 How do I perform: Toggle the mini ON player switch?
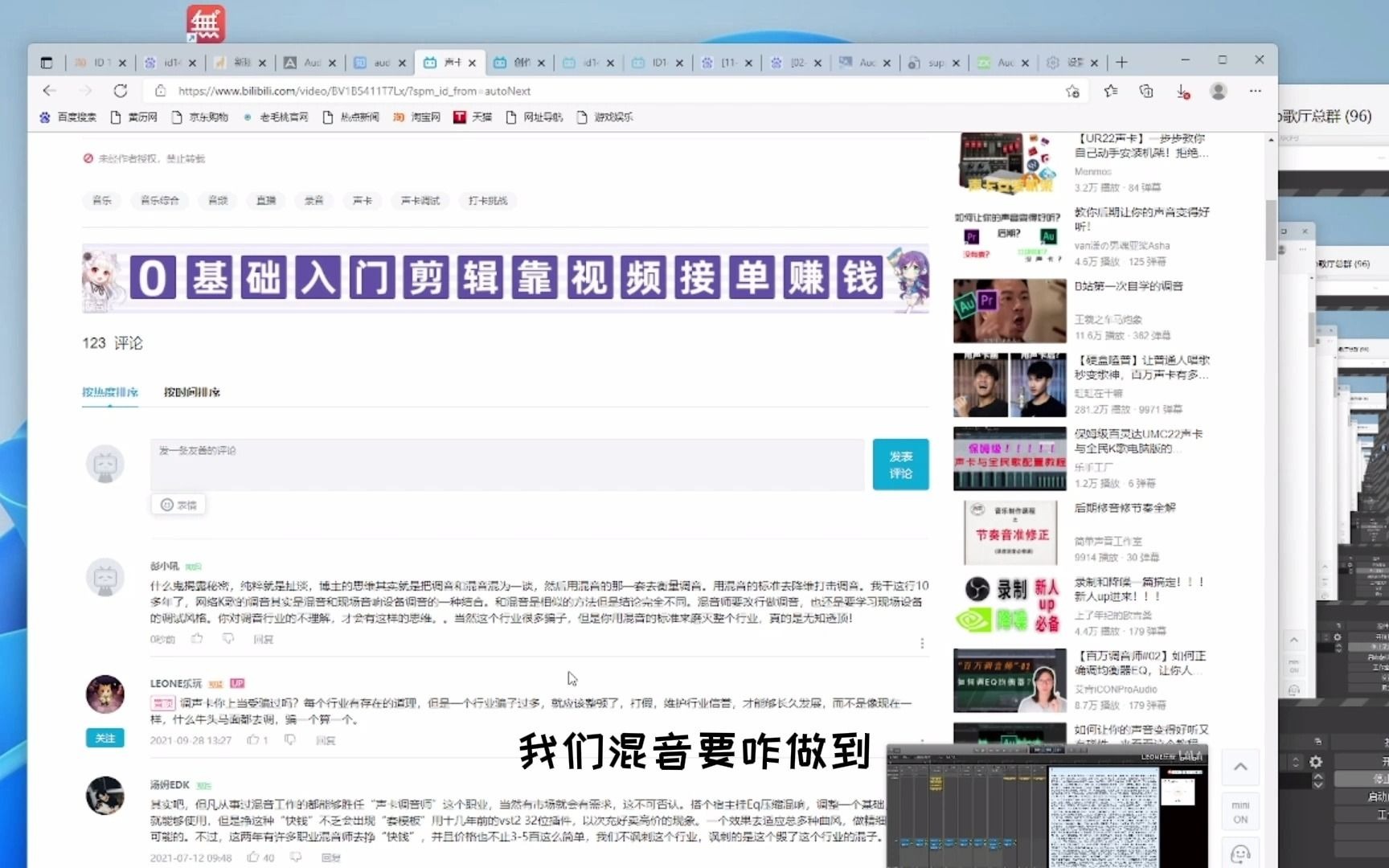click(x=1240, y=813)
